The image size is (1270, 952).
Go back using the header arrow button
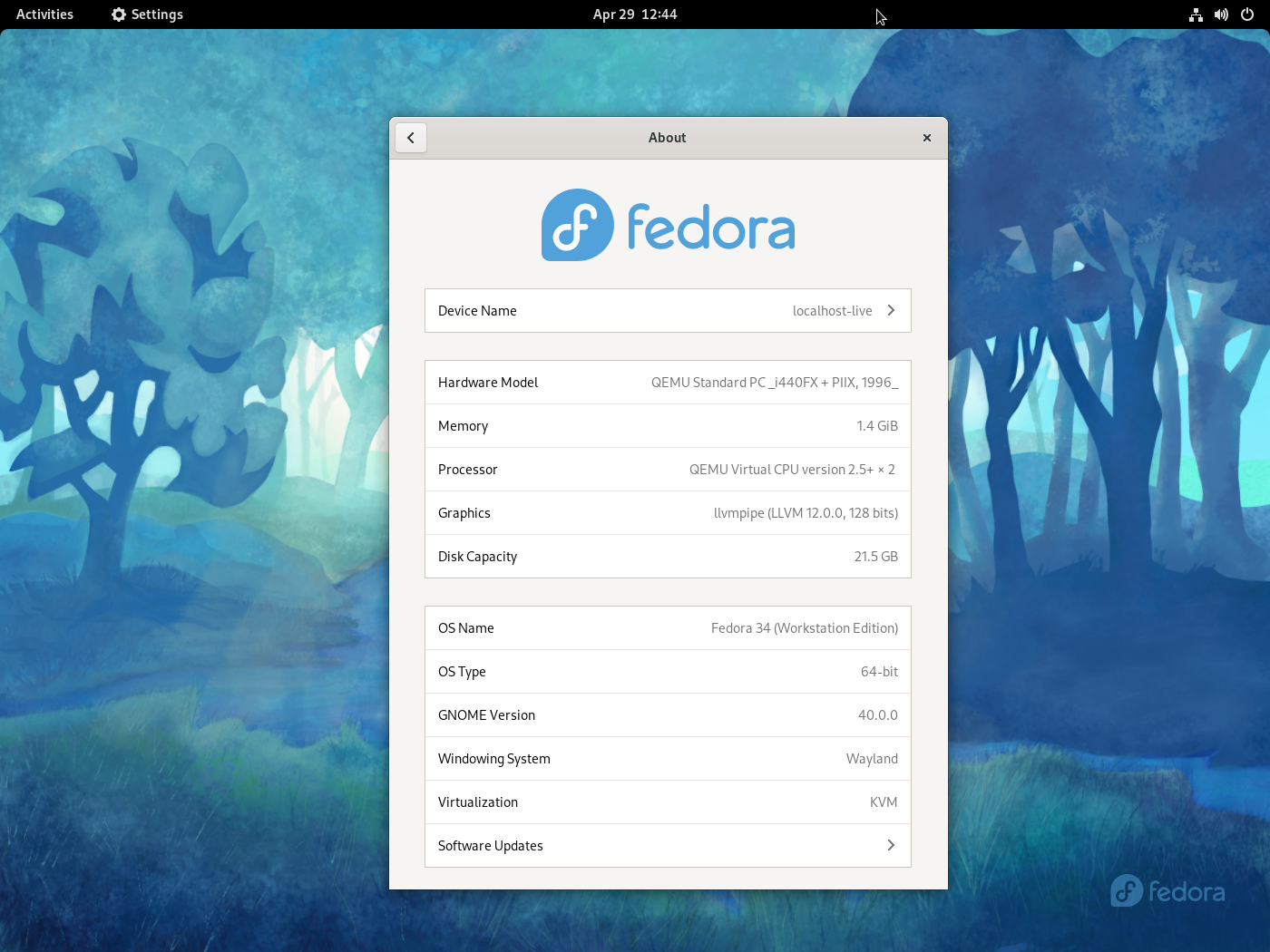tap(411, 138)
